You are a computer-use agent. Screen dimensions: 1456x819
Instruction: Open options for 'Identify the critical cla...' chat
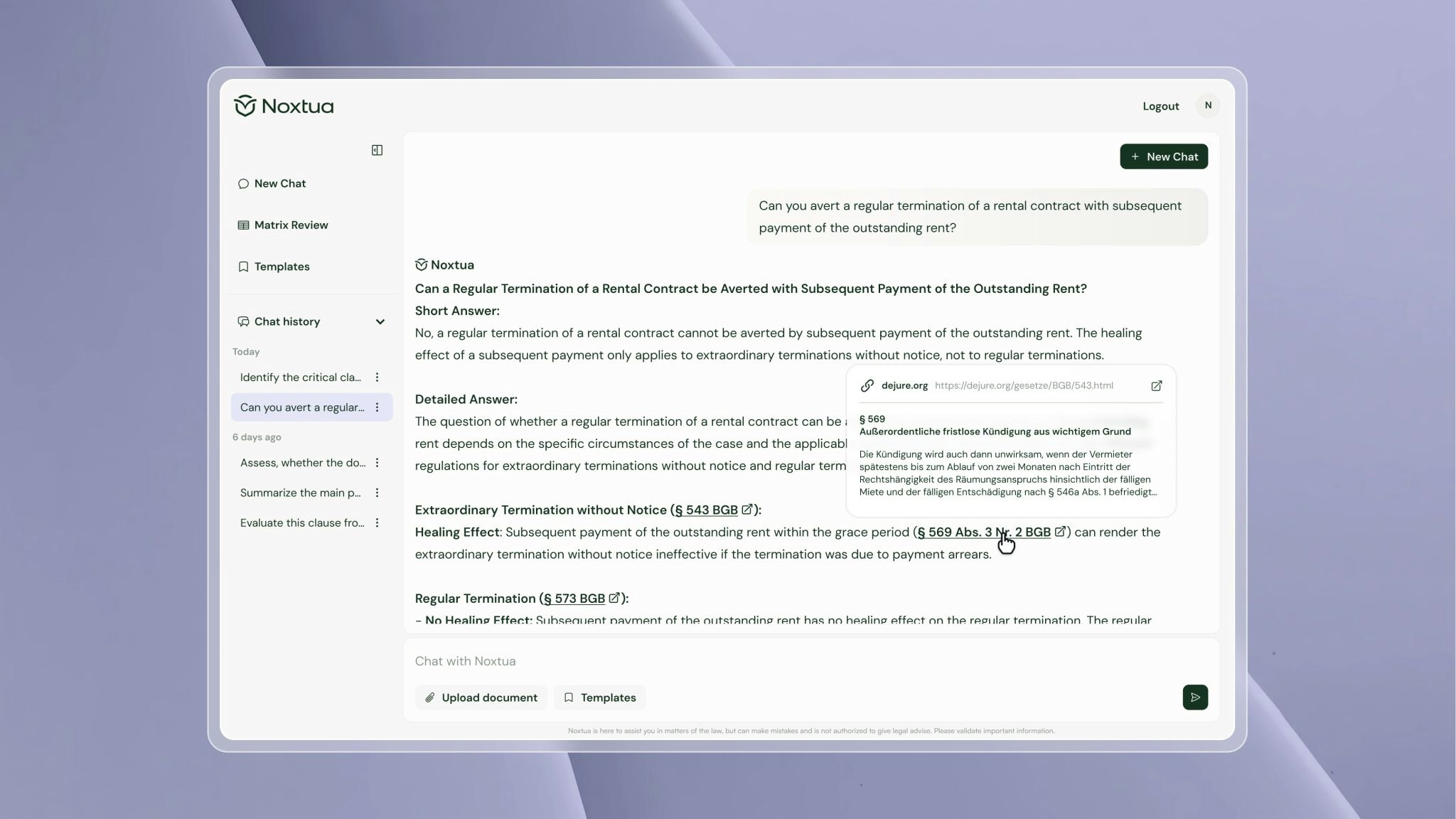[x=377, y=378]
